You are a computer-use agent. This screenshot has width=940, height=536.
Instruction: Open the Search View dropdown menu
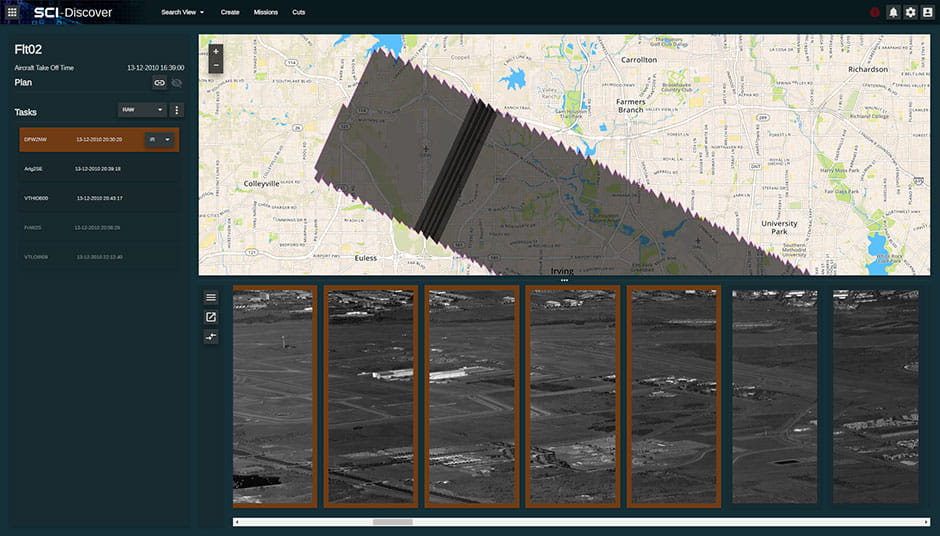coord(182,12)
